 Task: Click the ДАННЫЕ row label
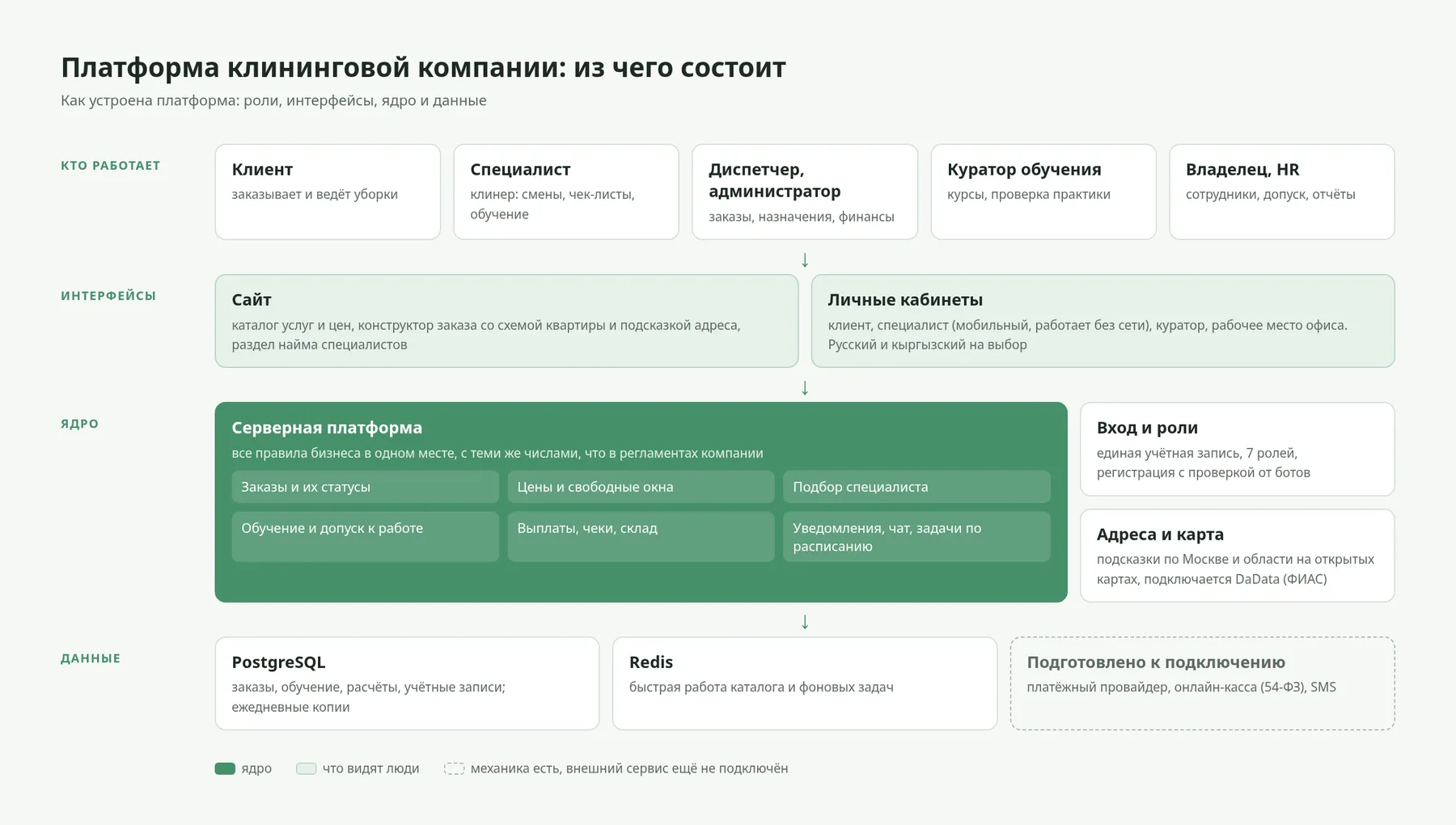coord(91,658)
